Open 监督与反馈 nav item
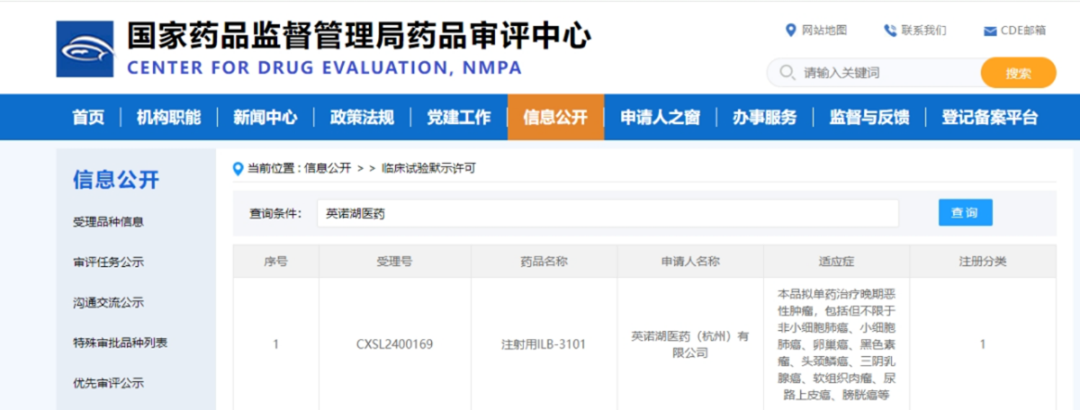 click(869, 117)
